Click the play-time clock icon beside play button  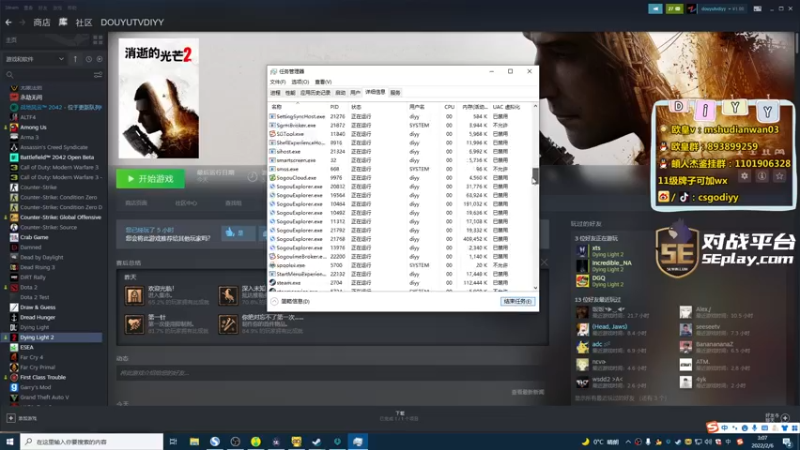252,177
